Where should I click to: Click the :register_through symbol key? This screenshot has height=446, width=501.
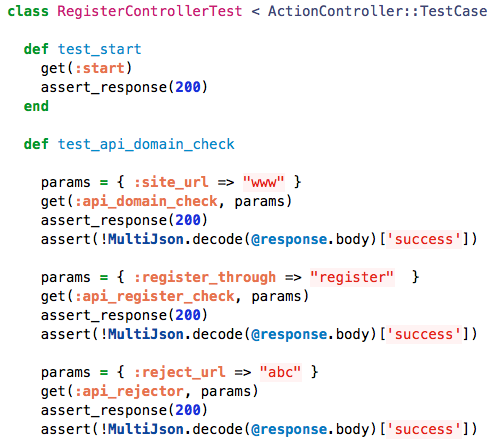[205, 277]
